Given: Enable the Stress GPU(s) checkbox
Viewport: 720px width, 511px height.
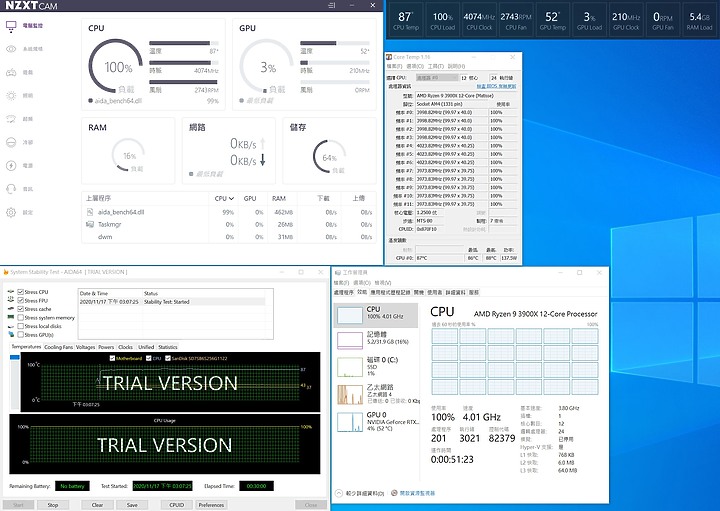Looking at the screenshot, I should [20, 335].
